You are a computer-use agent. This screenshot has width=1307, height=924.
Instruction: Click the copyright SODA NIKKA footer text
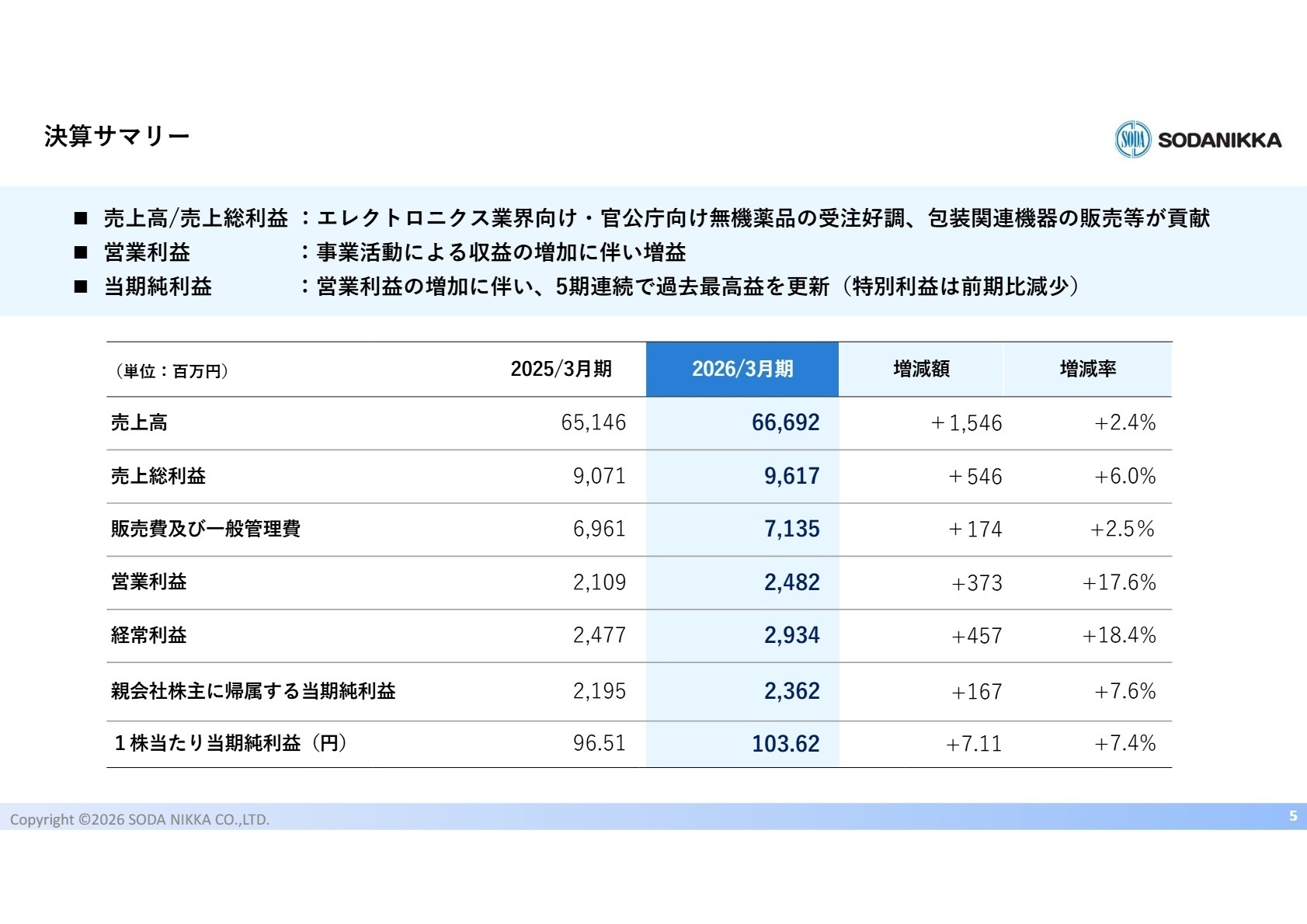(140, 819)
